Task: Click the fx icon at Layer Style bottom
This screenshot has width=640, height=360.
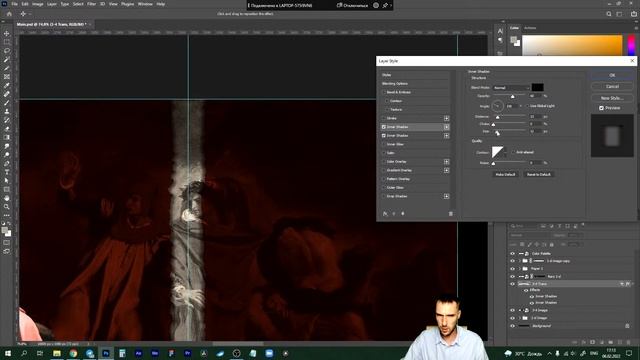Action: tap(385, 213)
